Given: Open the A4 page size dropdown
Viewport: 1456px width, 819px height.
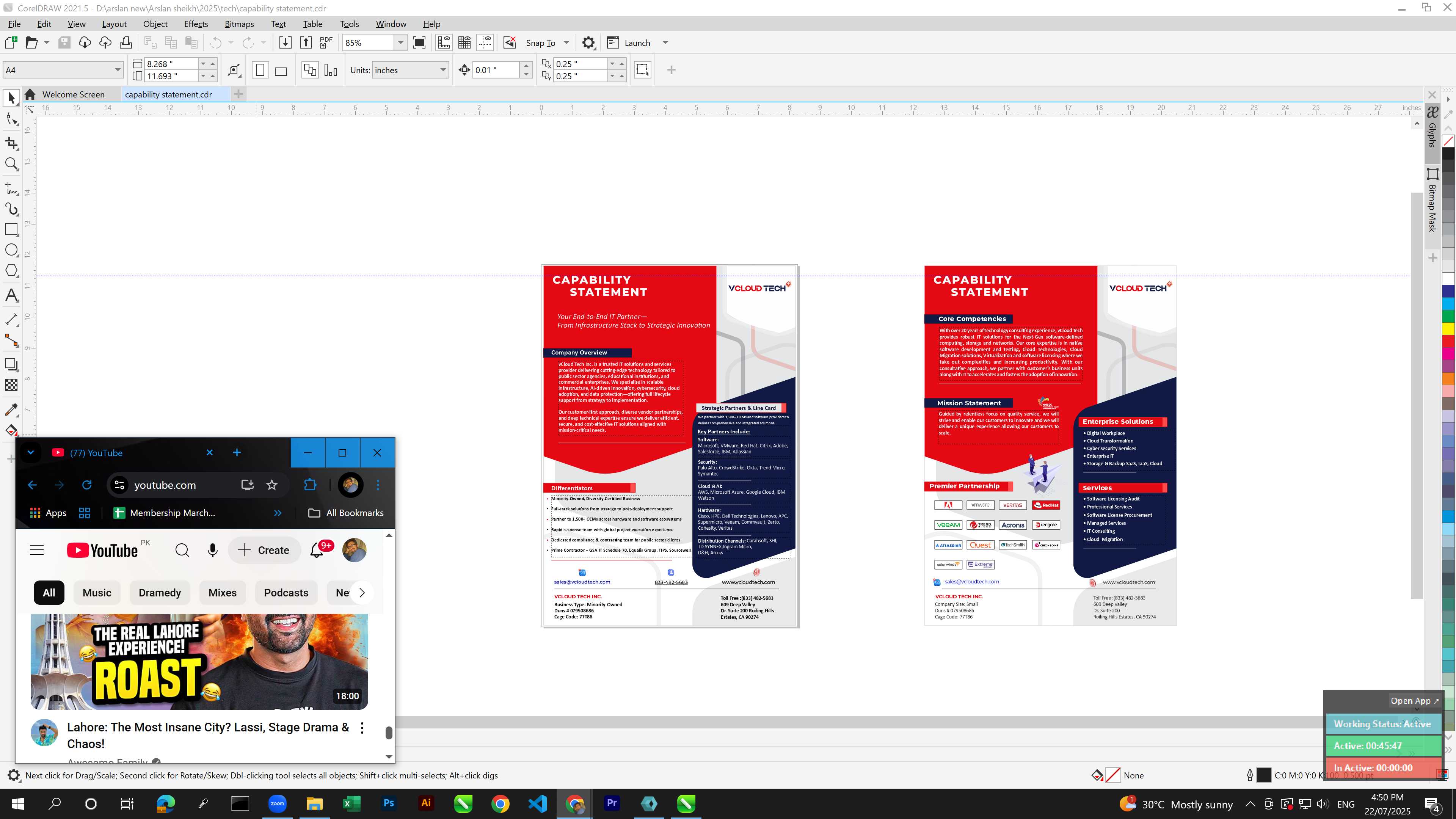Looking at the screenshot, I should (118, 70).
